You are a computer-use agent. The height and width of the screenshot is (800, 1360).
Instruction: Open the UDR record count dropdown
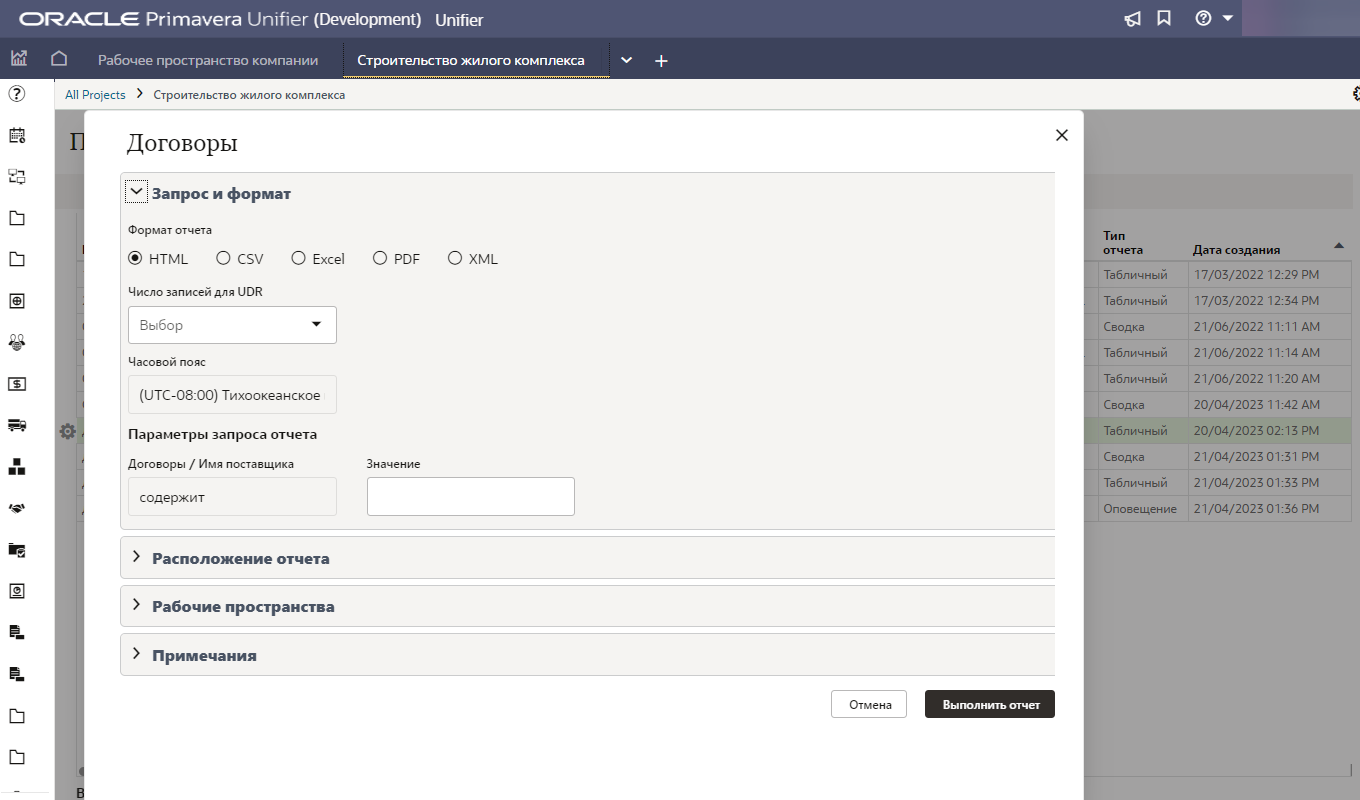pos(232,325)
